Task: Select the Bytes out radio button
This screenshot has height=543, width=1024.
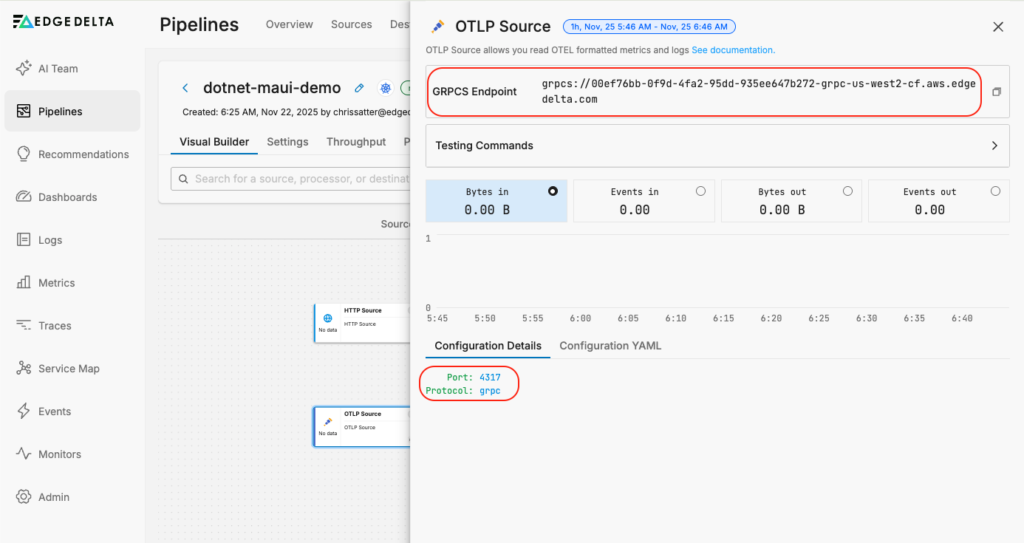Action: pyautogui.click(x=848, y=191)
